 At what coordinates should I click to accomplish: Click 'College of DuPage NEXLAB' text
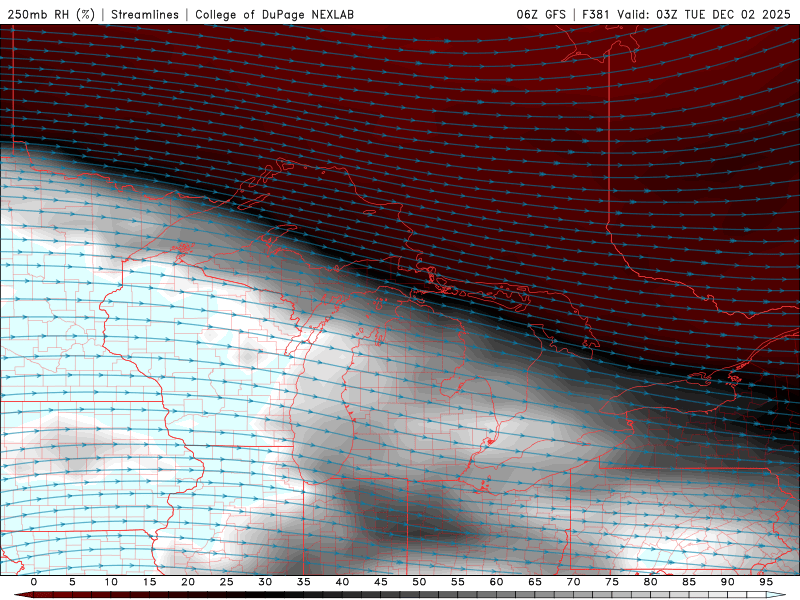[x=274, y=14]
